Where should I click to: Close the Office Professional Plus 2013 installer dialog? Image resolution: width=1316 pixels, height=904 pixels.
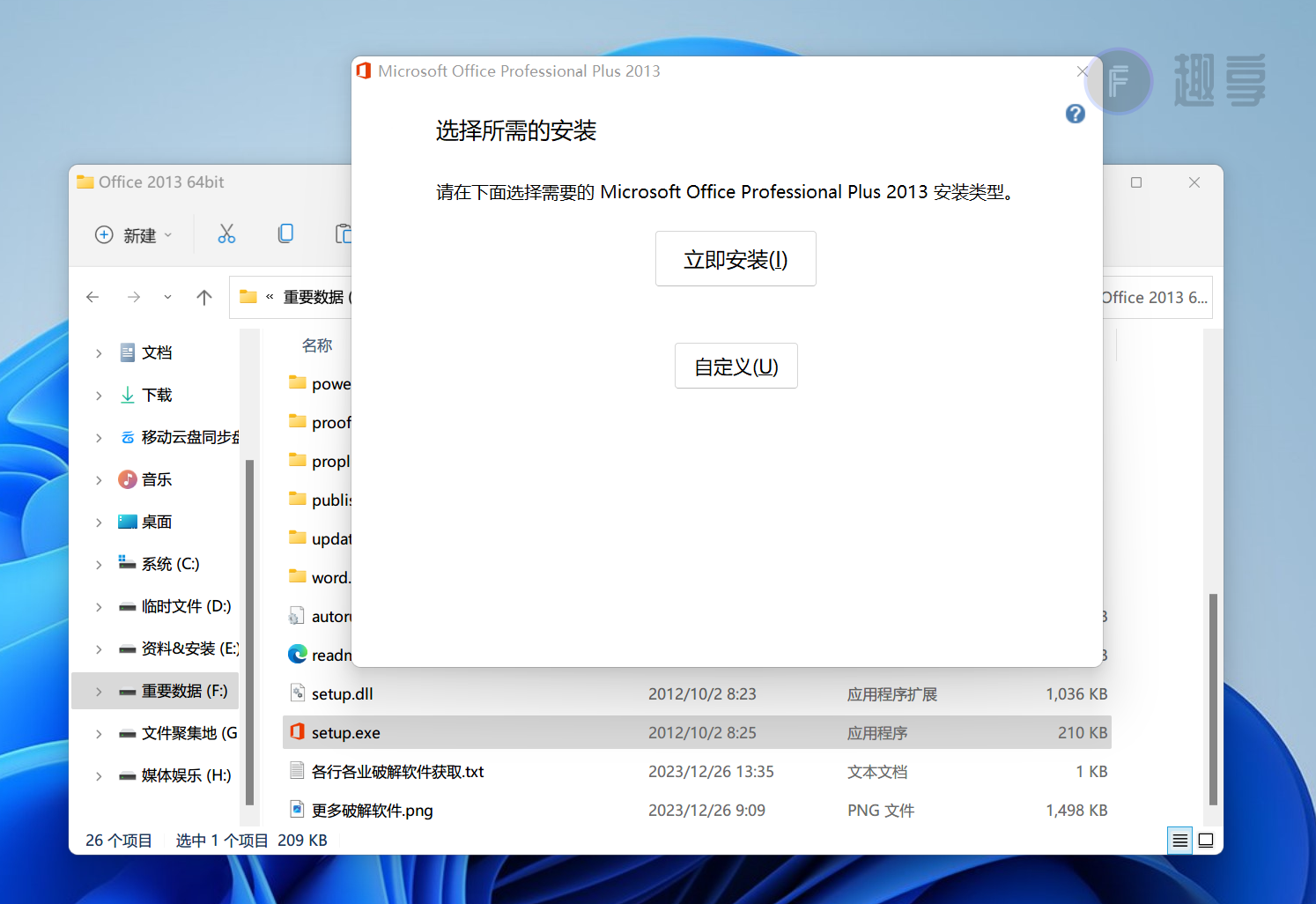pos(1083,71)
